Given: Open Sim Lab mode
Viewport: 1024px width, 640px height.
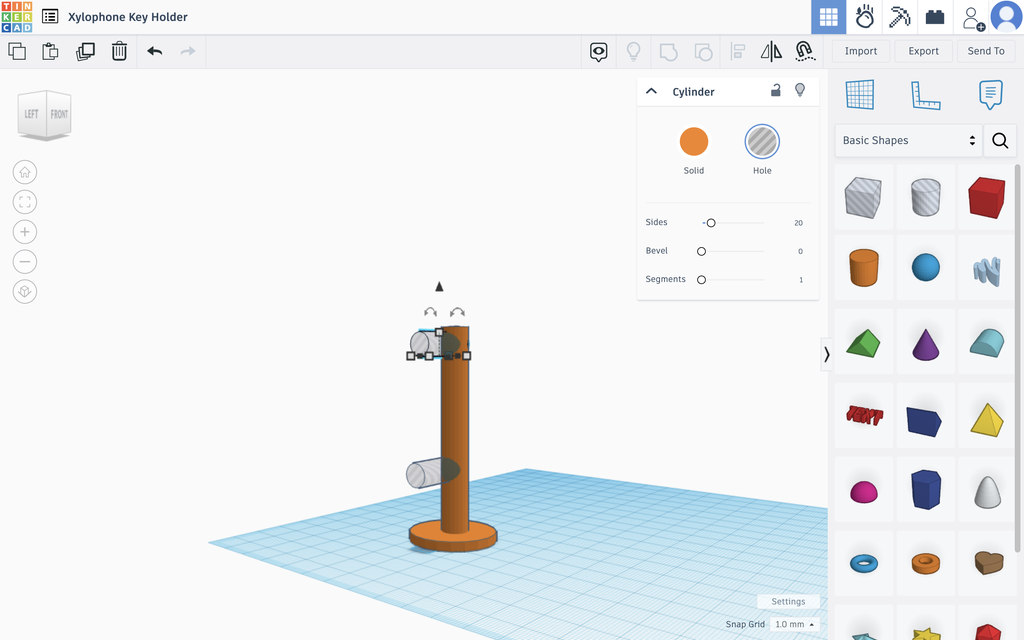Looking at the screenshot, I should [865, 17].
